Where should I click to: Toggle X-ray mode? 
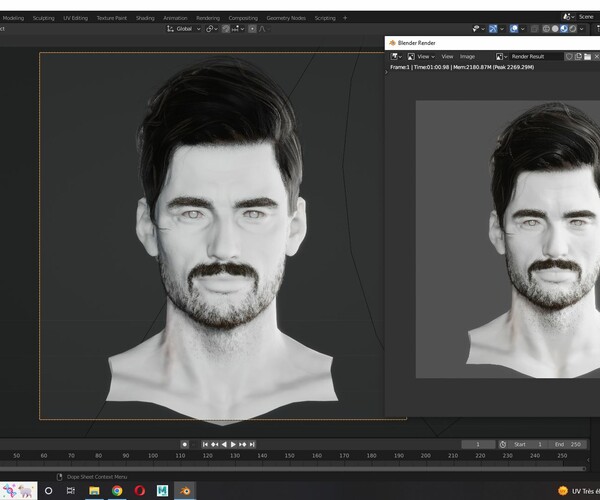535,29
